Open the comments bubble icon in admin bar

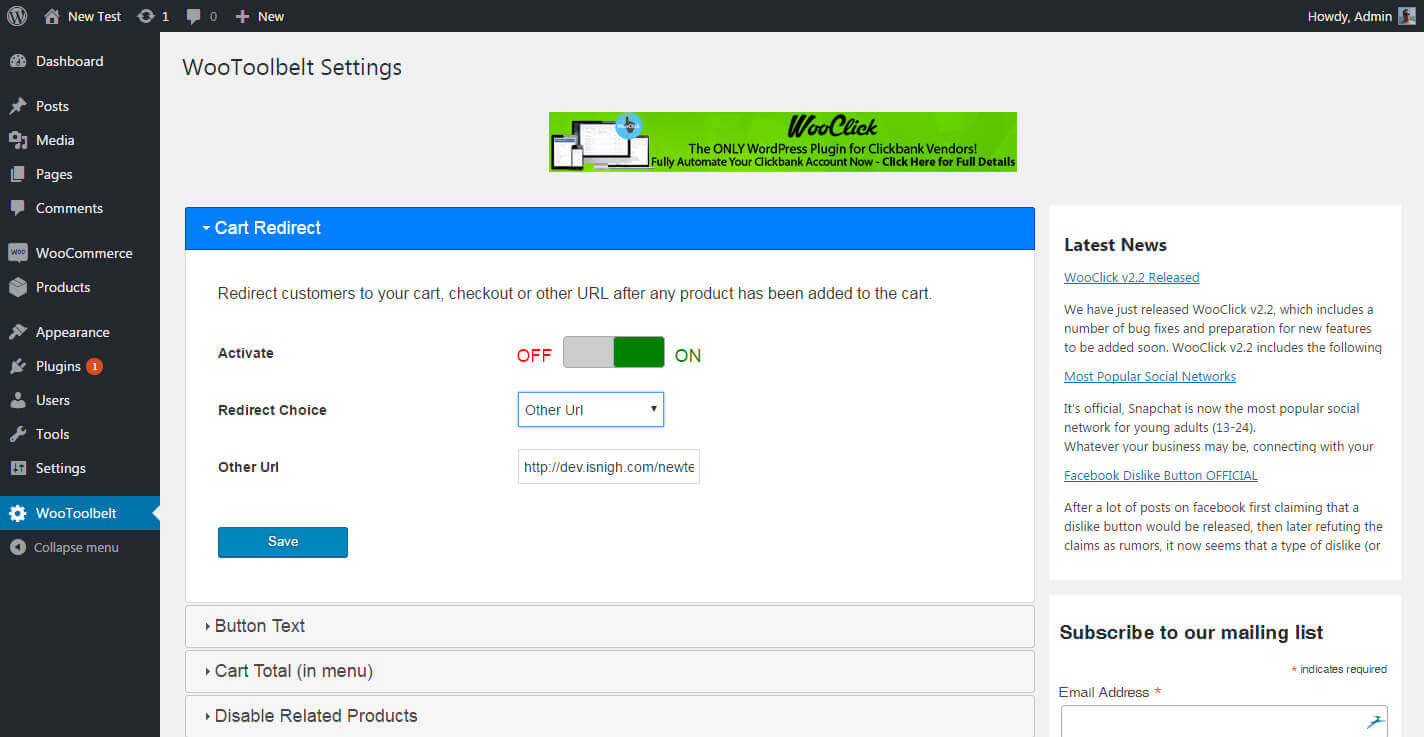193,16
